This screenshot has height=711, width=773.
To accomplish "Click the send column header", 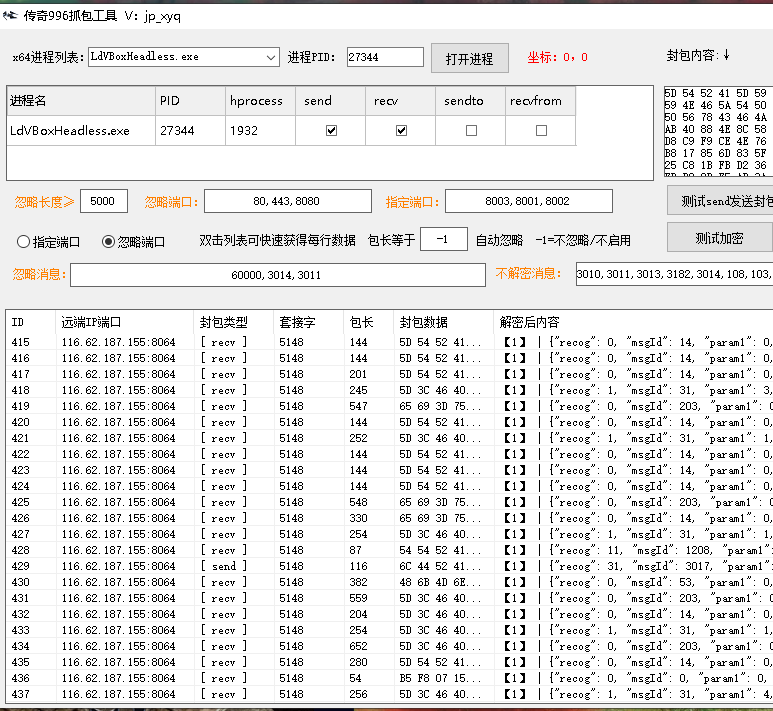I will pyautogui.click(x=330, y=101).
